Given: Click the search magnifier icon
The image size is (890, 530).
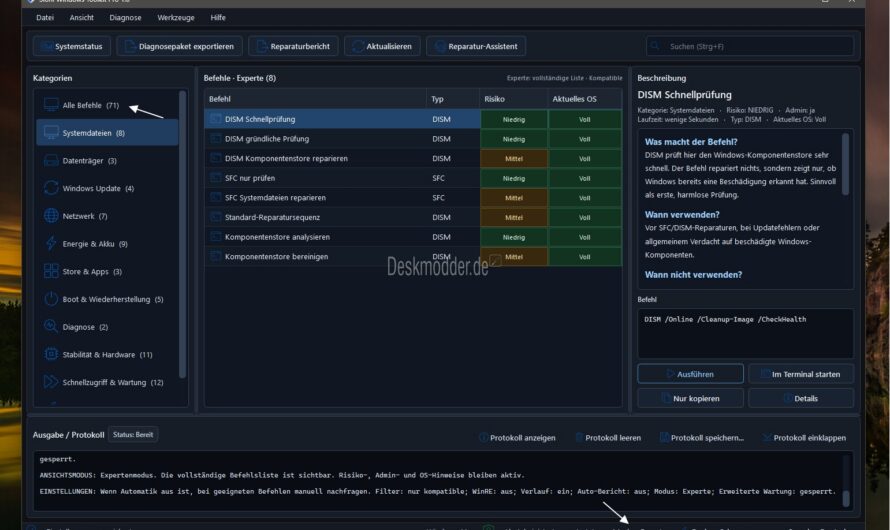Looking at the screenshot, I should click(x=654, y=45).
